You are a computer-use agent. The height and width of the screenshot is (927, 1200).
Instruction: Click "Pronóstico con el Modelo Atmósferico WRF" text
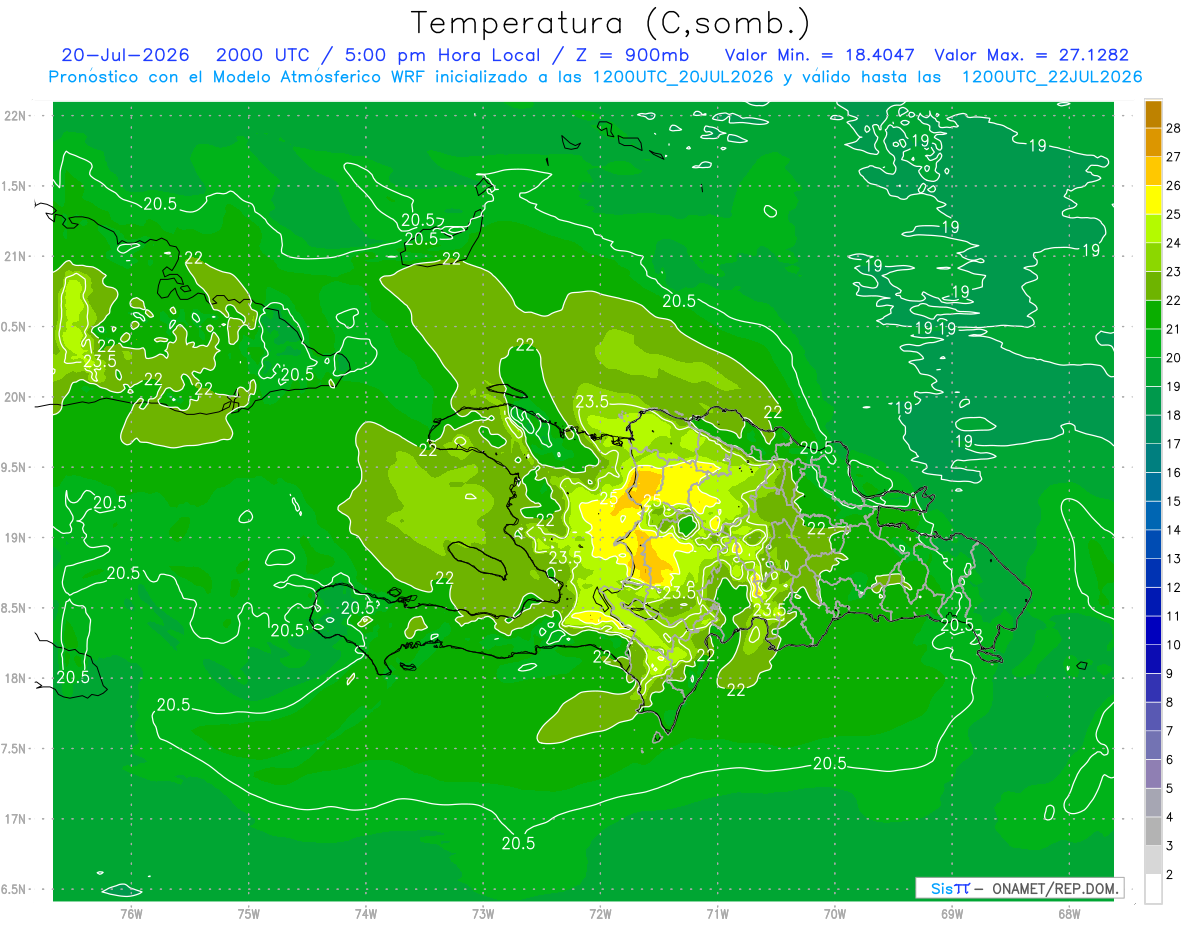[x=239, y=77]
